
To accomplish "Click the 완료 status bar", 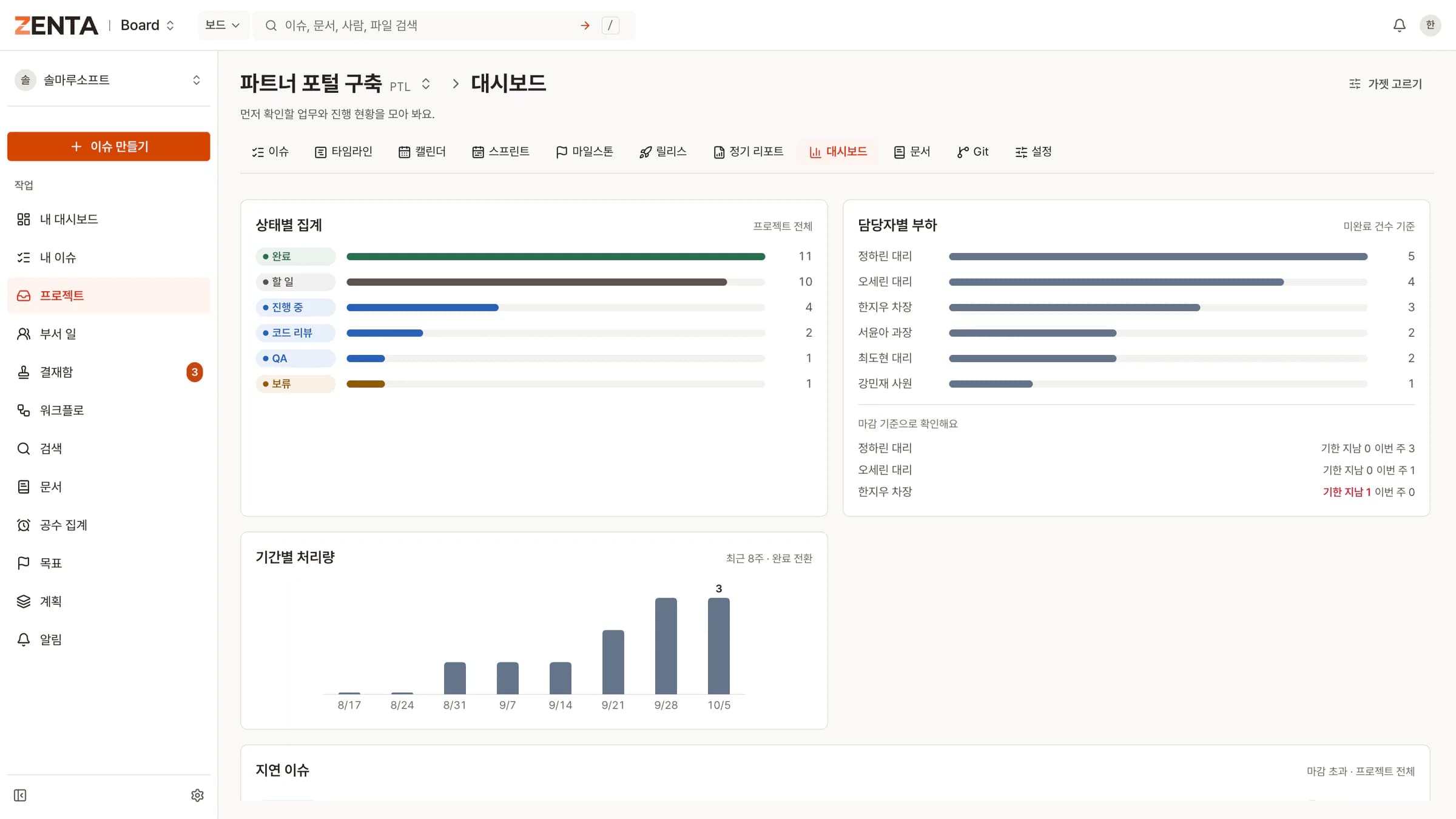I will point(556,257).
